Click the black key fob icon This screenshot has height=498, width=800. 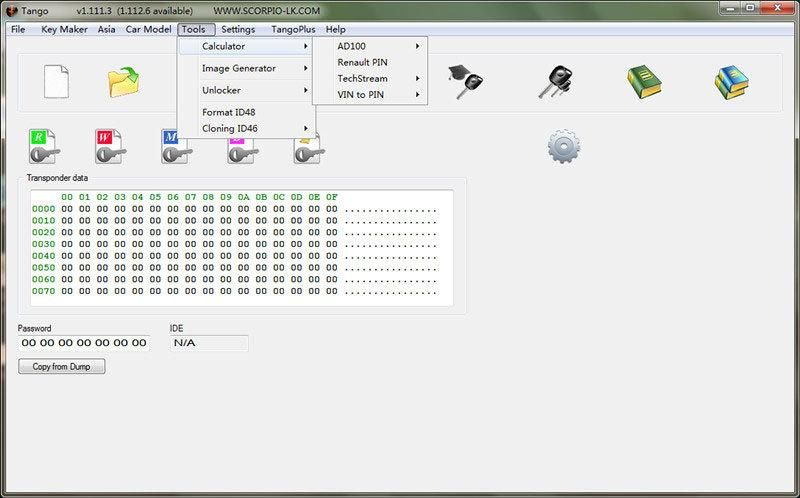555,82
